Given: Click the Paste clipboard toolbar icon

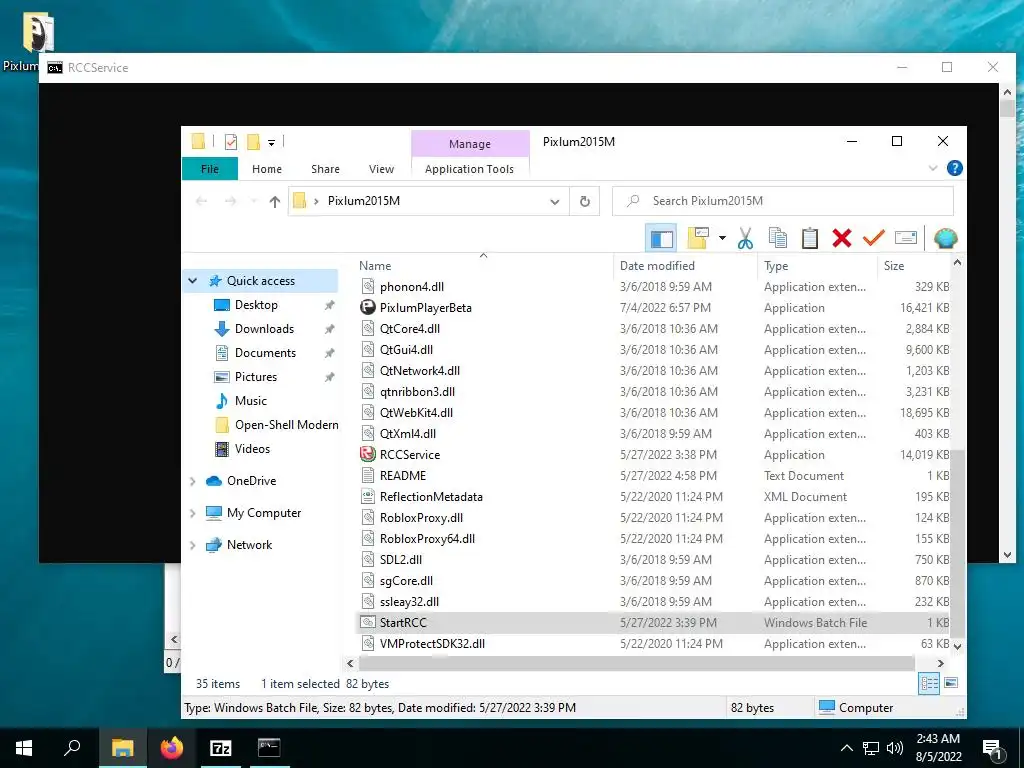Looking at the screenshot, I should tap(809, 238).
